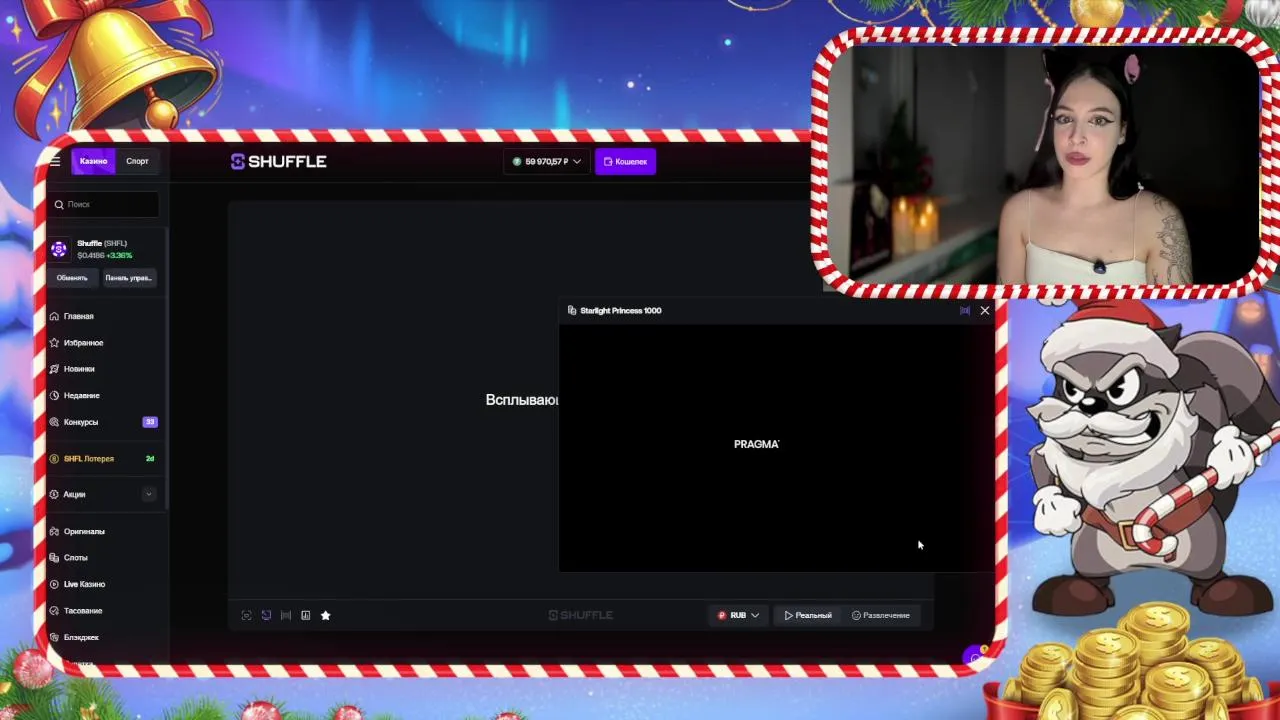
Task: Click the search magnifier icon
Action: pos(59,204)
